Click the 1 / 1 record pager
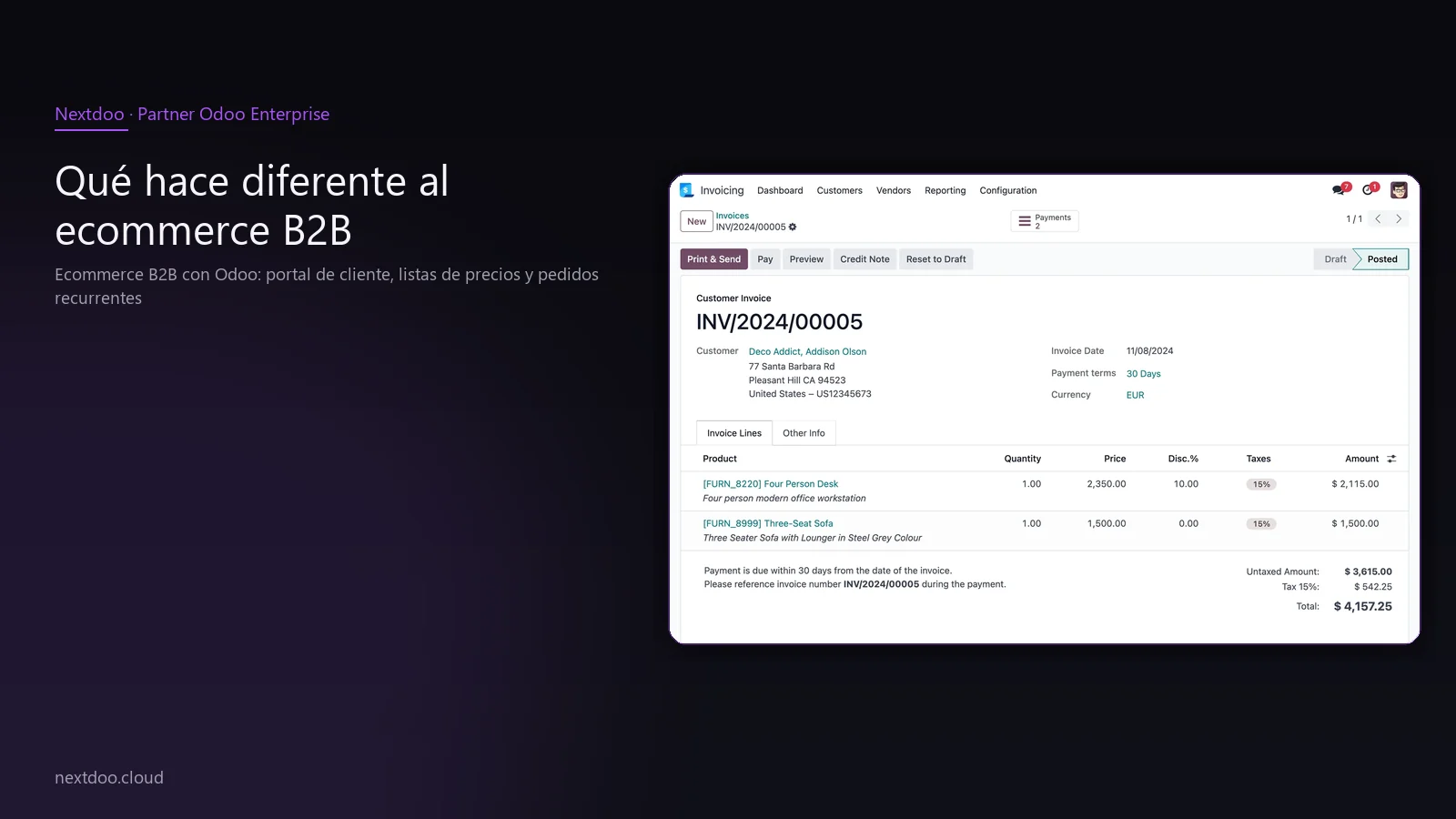Viewport: 1456px width, 819px height. pos(1354,219)
